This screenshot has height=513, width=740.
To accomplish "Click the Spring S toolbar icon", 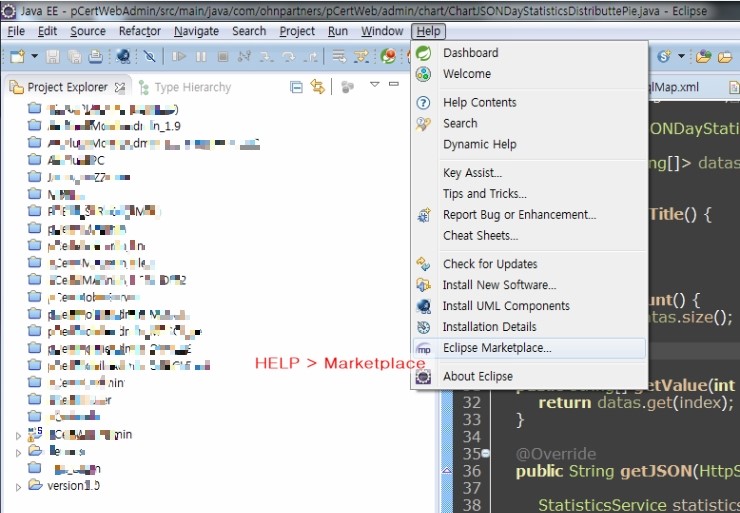I will (x=664, y=57).
